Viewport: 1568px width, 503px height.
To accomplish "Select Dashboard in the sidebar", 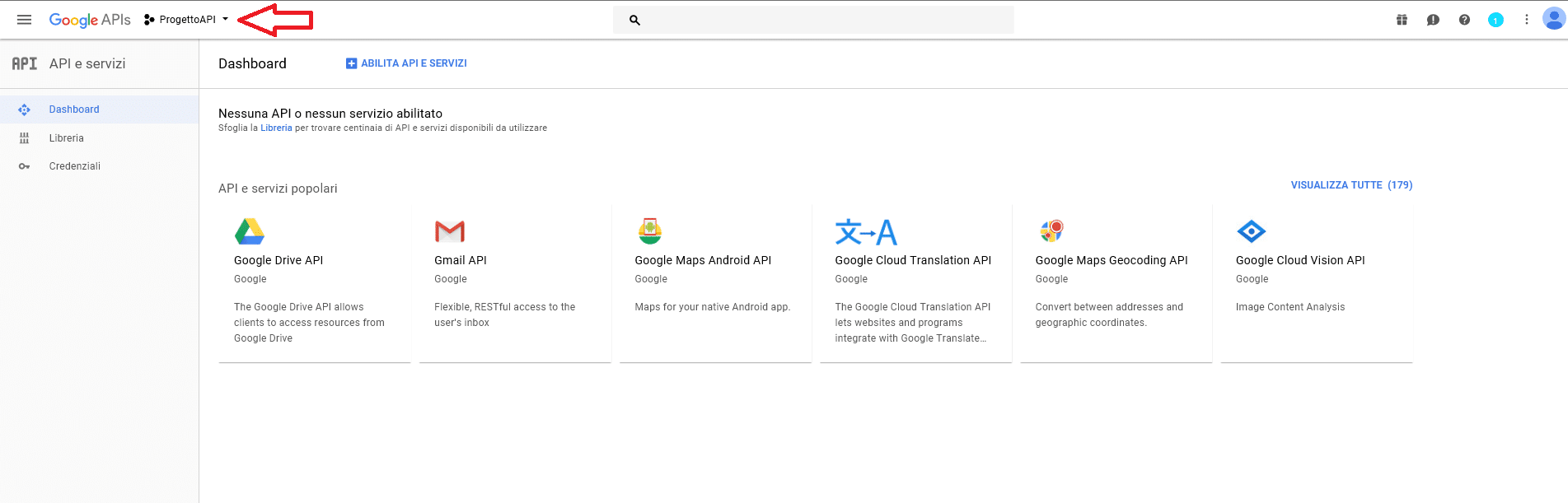I will click(x=99, y=109).
